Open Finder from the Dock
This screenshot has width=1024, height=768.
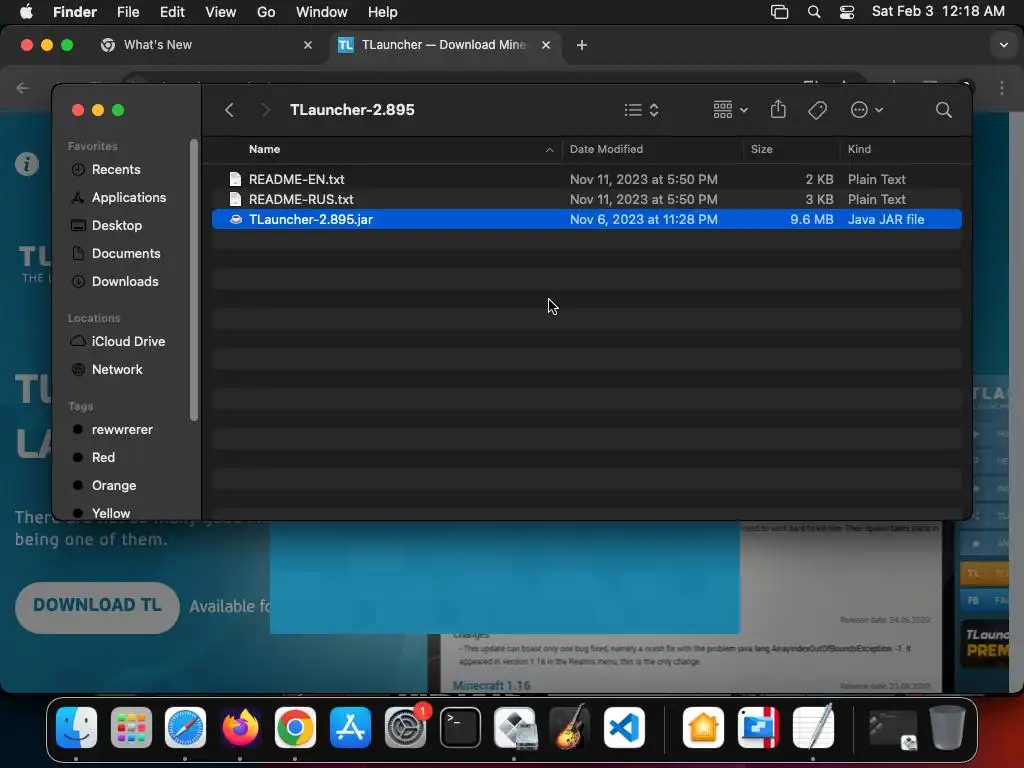coord(76,728)
